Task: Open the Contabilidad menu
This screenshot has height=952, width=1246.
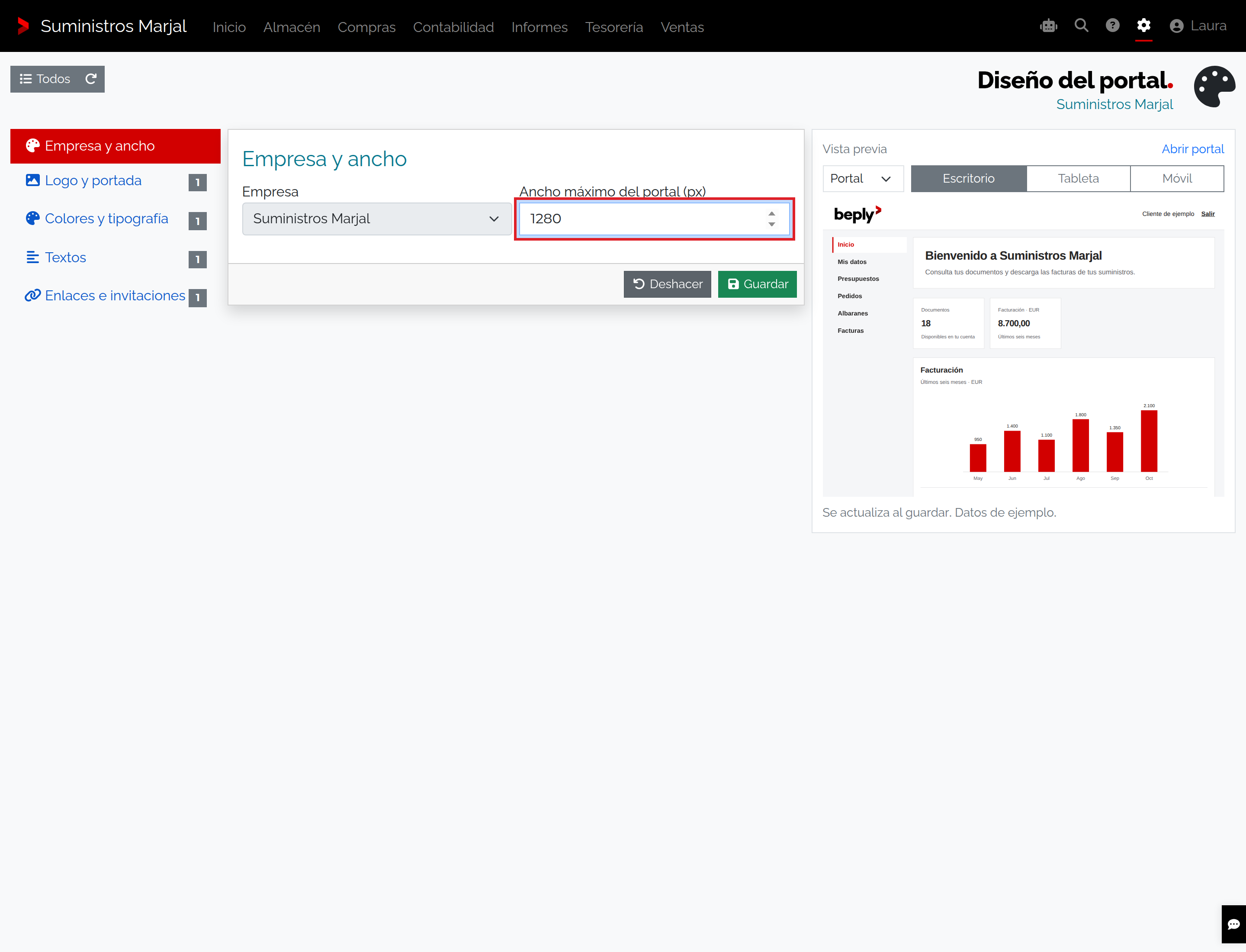Action: [x=453, y=27]
